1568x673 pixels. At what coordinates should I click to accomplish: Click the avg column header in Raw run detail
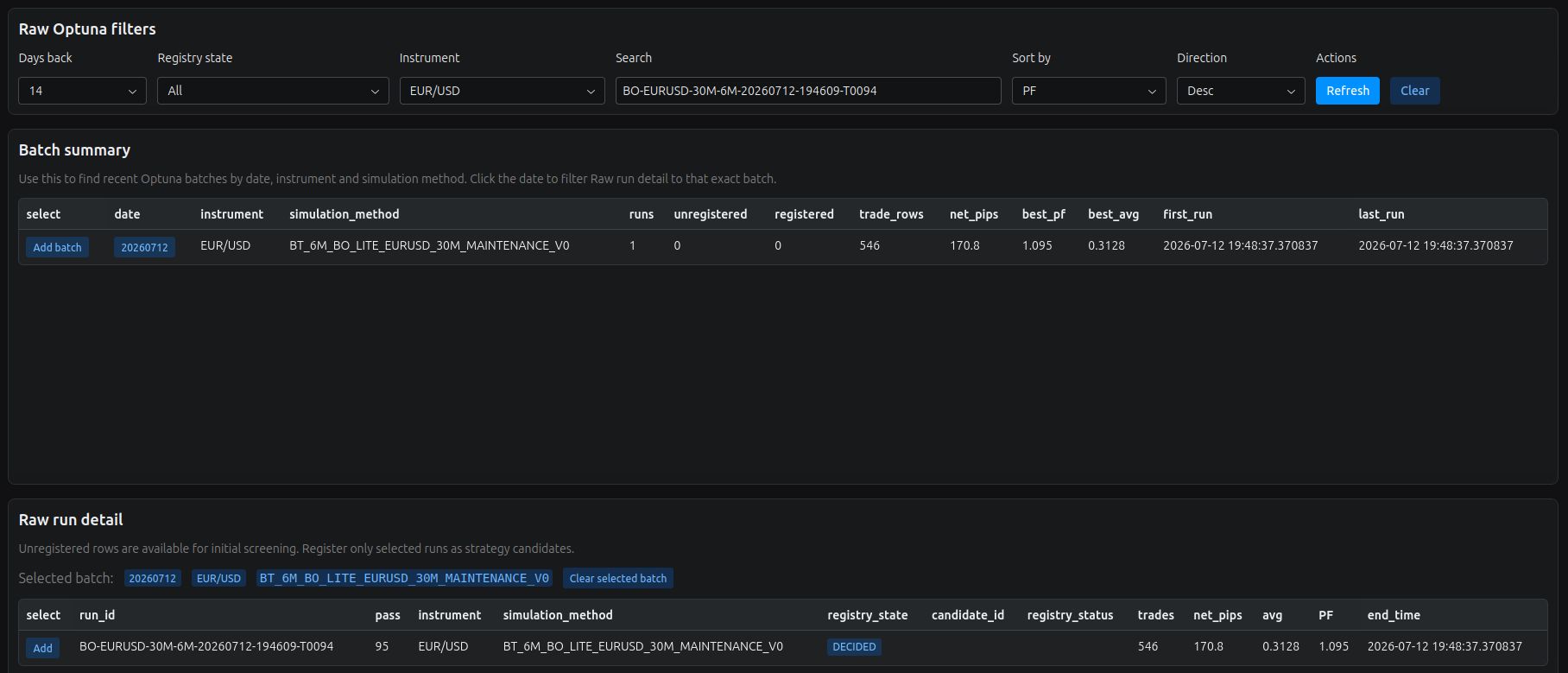(x=1272, y=615)
